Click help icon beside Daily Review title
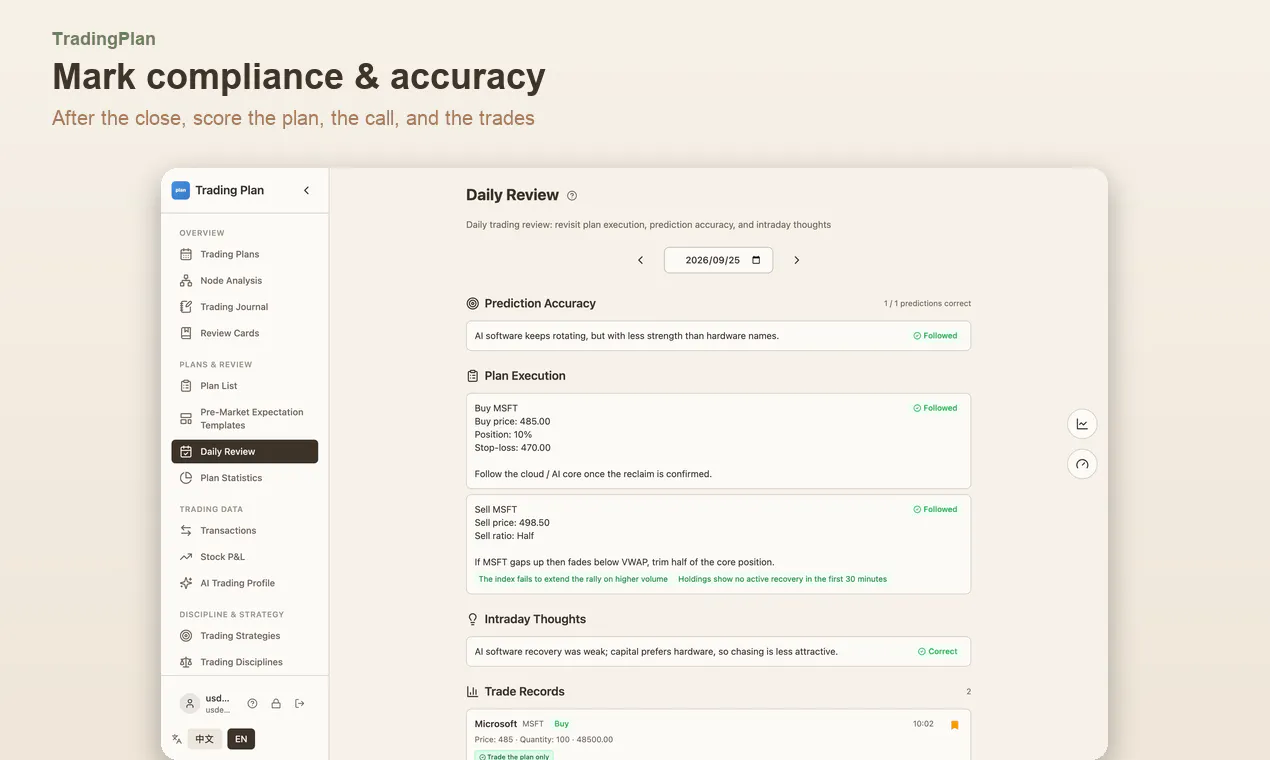 pos(572,196)
